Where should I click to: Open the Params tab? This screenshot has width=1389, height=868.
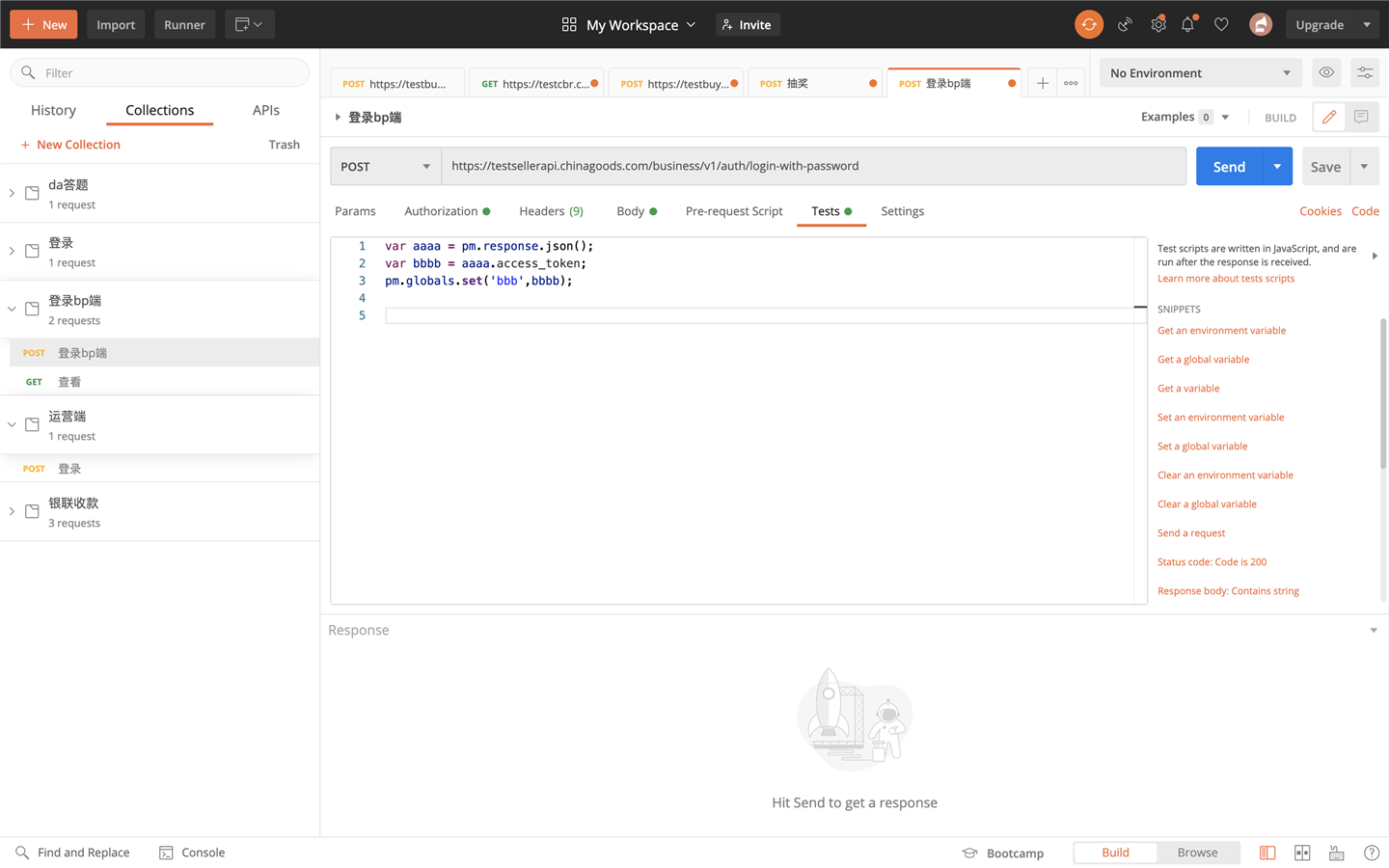tap(355, 211)
